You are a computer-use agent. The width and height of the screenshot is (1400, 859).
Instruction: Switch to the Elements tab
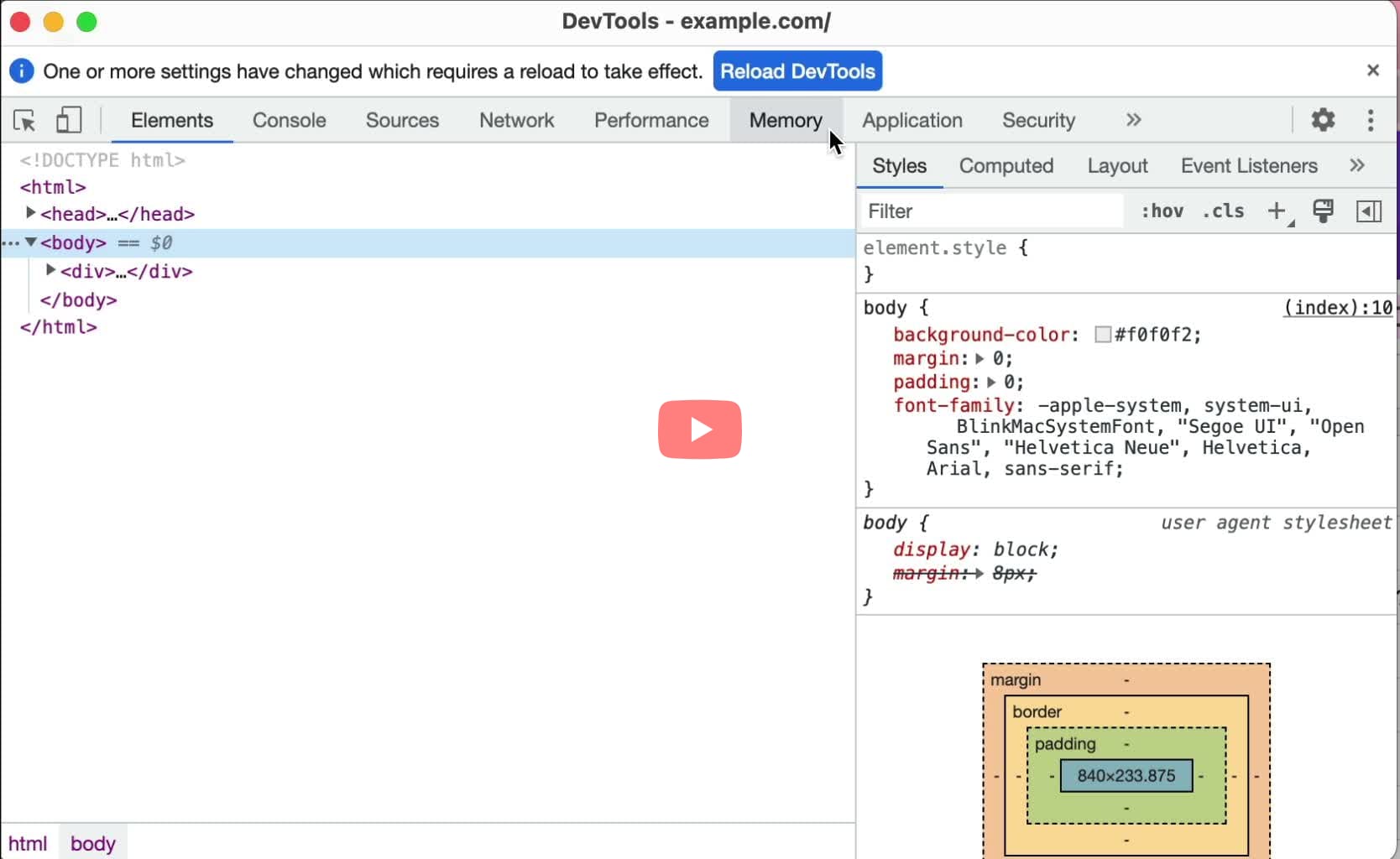point(172,120)
